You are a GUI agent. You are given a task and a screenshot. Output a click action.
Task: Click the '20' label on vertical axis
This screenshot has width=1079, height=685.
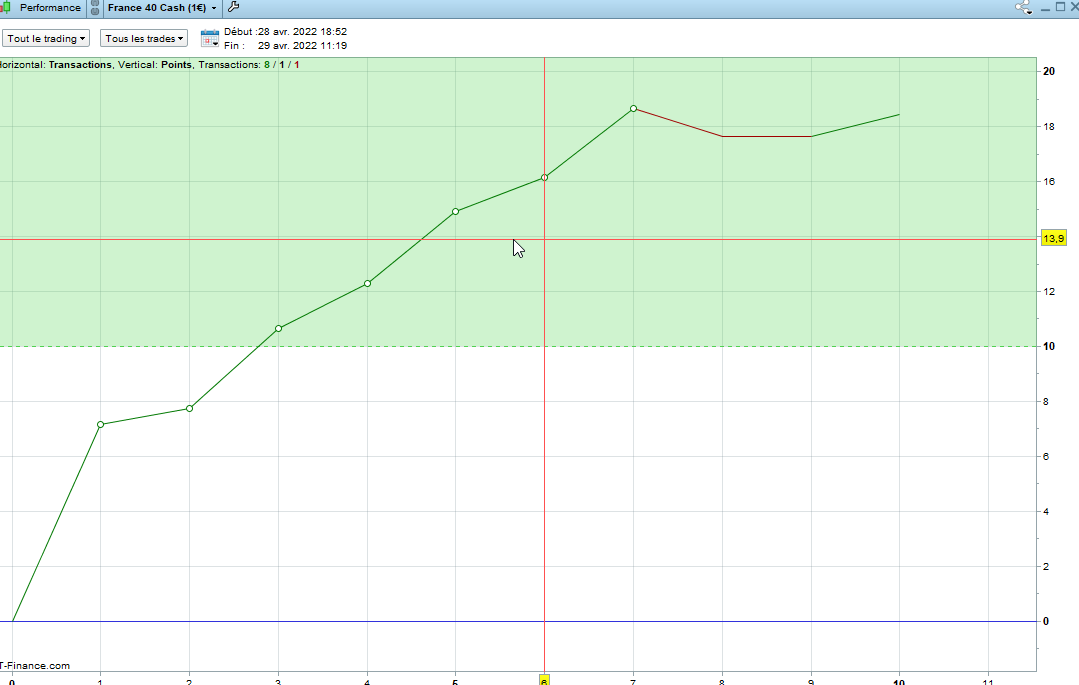[x=1049, y=72]
